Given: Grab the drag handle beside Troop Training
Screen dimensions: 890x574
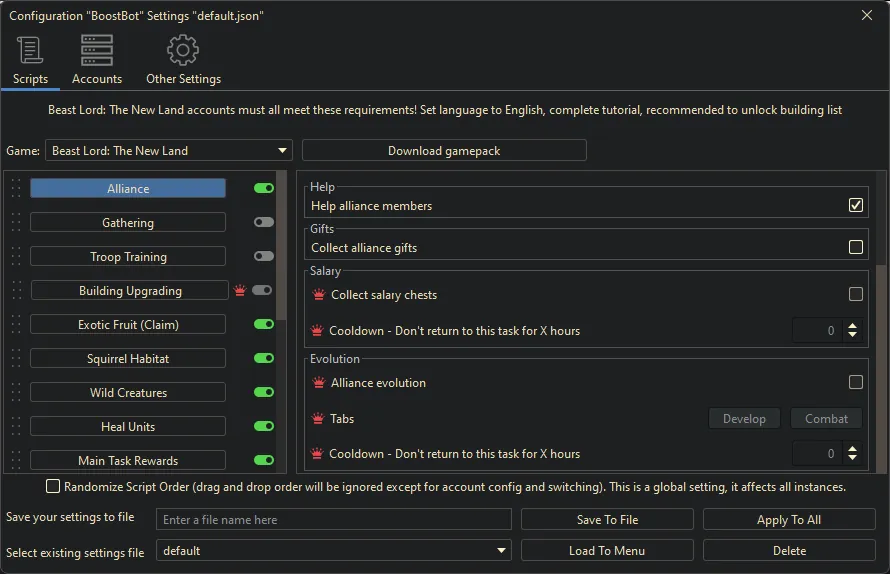Looking at the screenshot, I should click(16, 257).
